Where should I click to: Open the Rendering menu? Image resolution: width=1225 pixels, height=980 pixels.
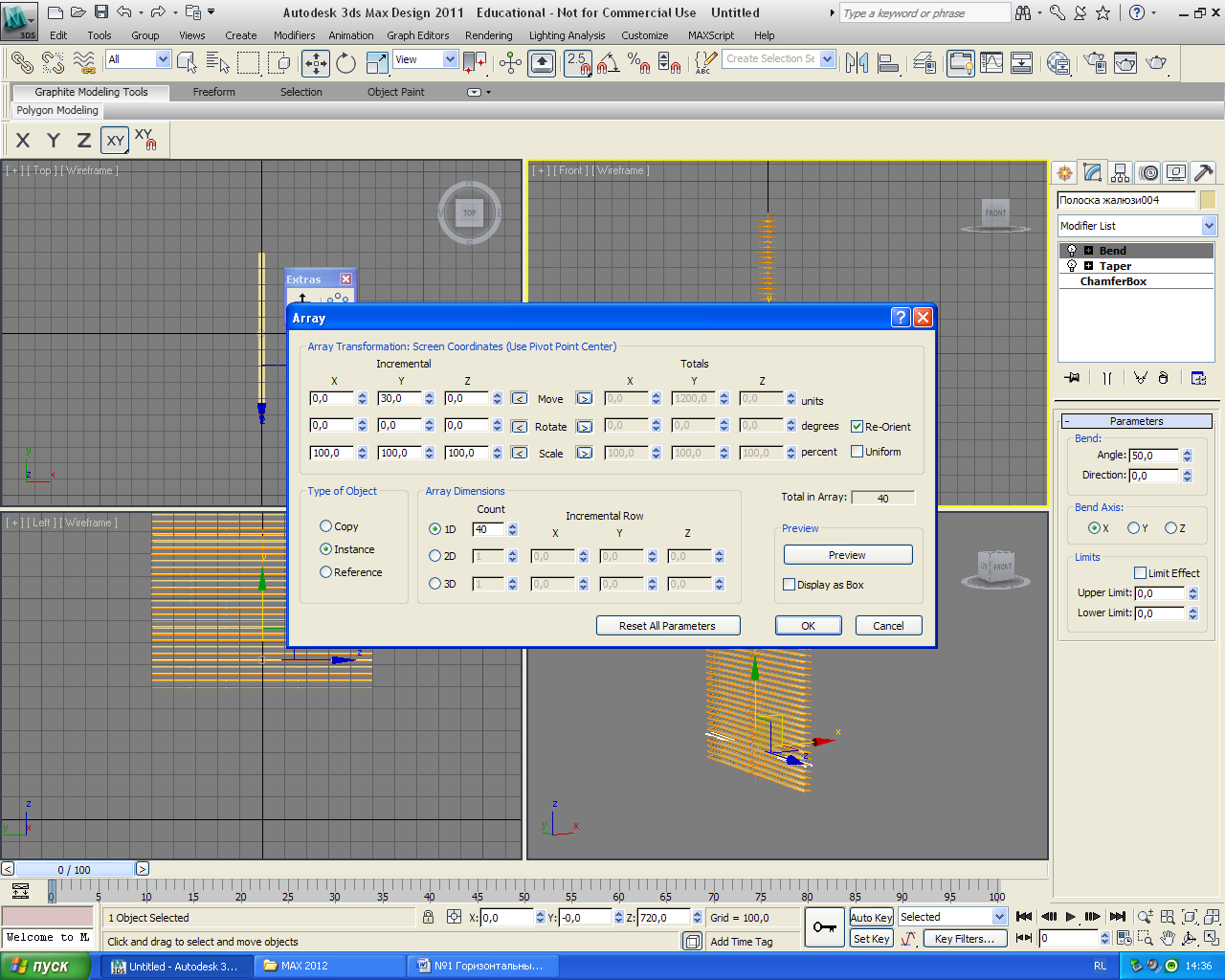pos(488,35)
